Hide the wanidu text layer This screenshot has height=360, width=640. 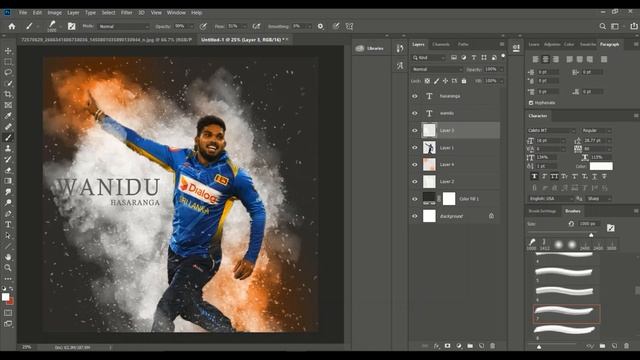tap(415, 113)
